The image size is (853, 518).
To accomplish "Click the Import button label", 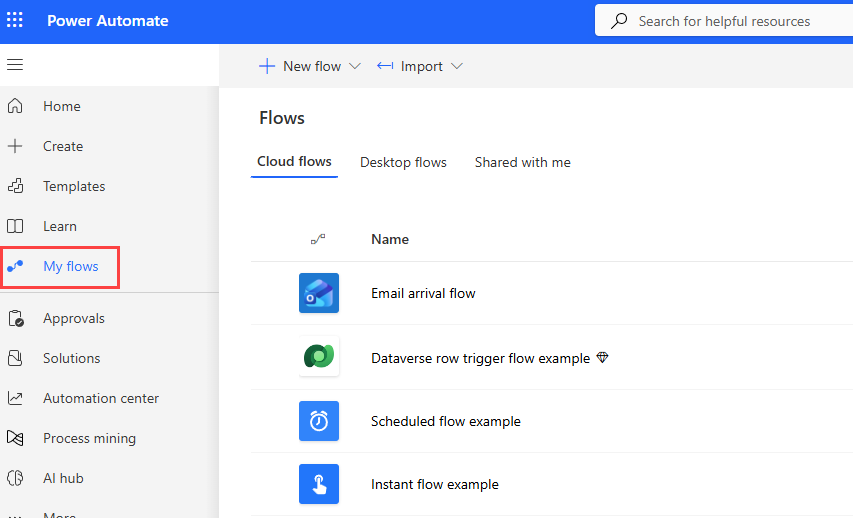I will click(422, 66).
